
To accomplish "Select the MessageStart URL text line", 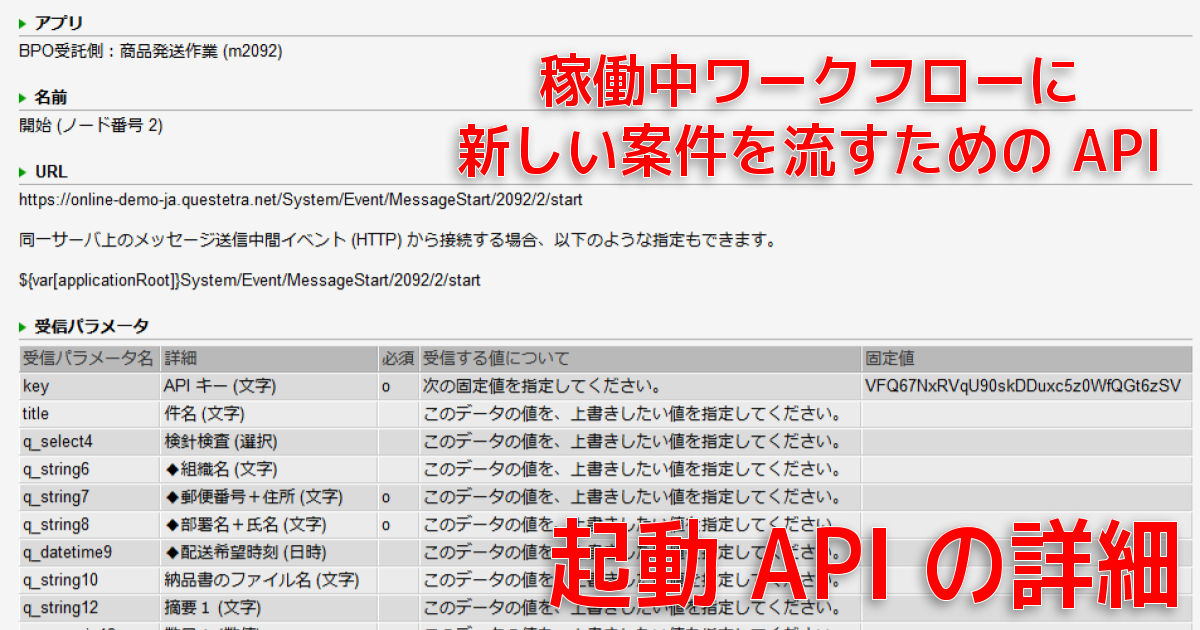I will click(301, 200).
